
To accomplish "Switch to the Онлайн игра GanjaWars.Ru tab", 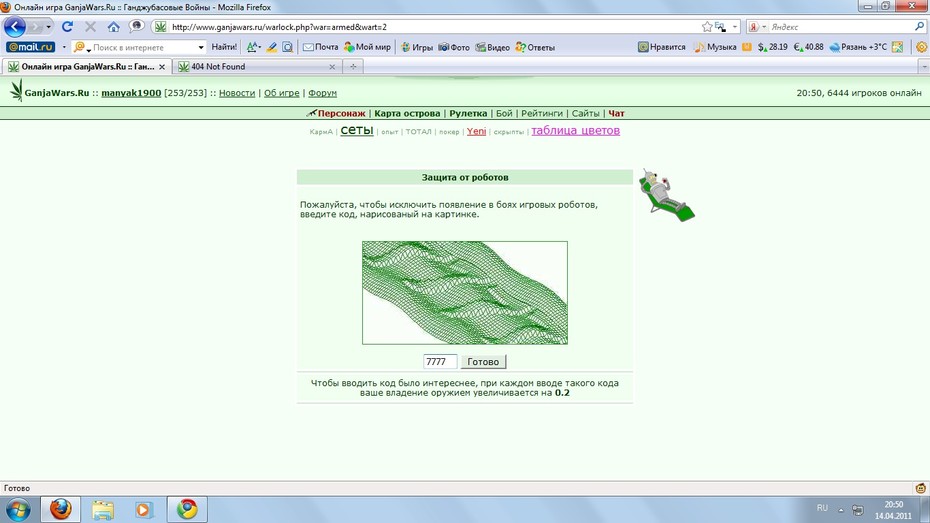I will point(87,66).
